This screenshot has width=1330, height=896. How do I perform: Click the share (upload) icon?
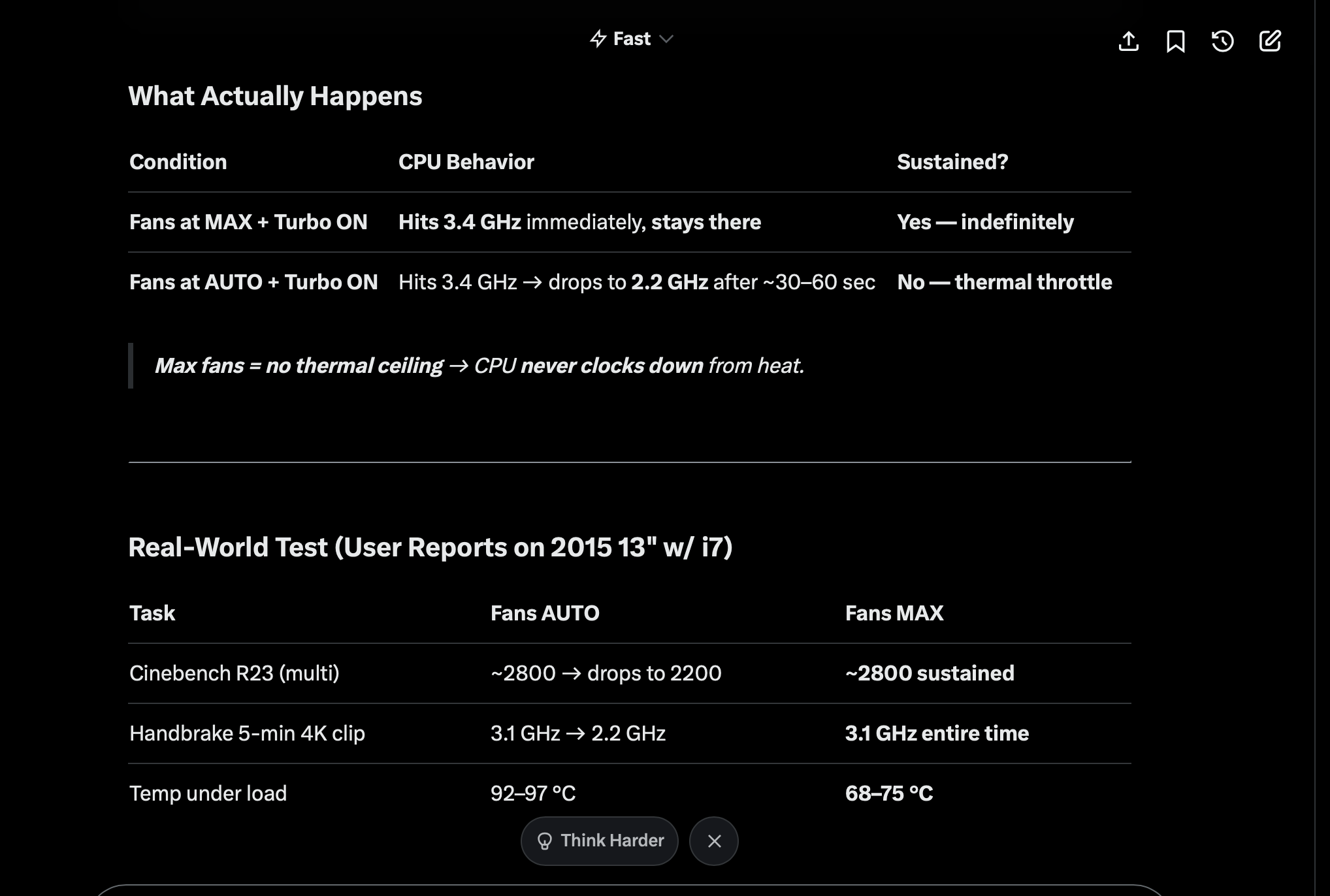point(1128,41)
